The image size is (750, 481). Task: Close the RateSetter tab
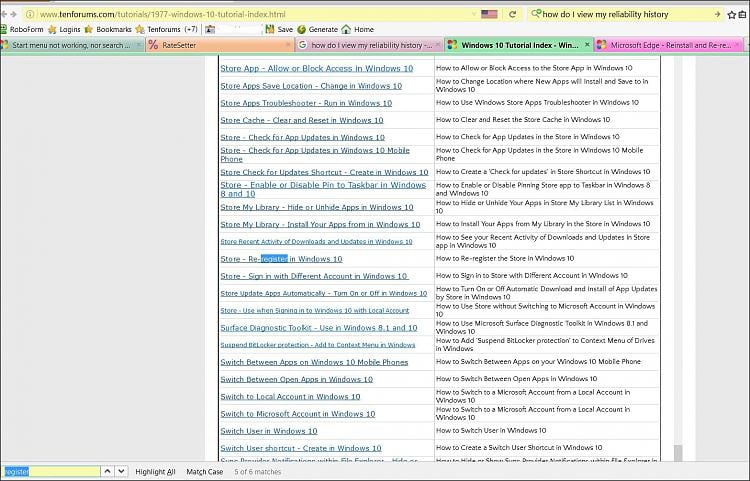point(288,44)
